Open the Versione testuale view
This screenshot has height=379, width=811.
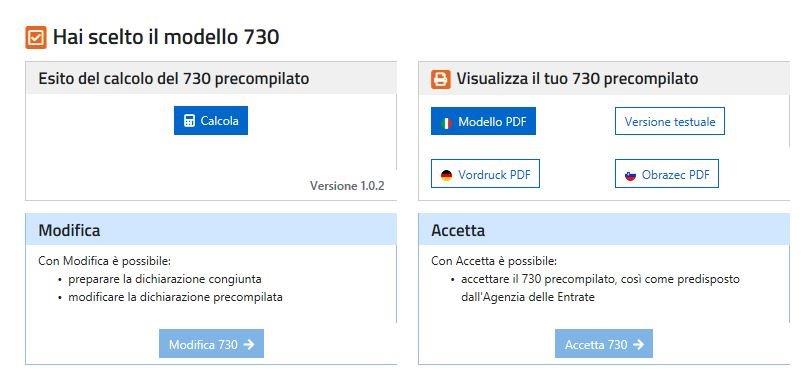pos(670,122)
